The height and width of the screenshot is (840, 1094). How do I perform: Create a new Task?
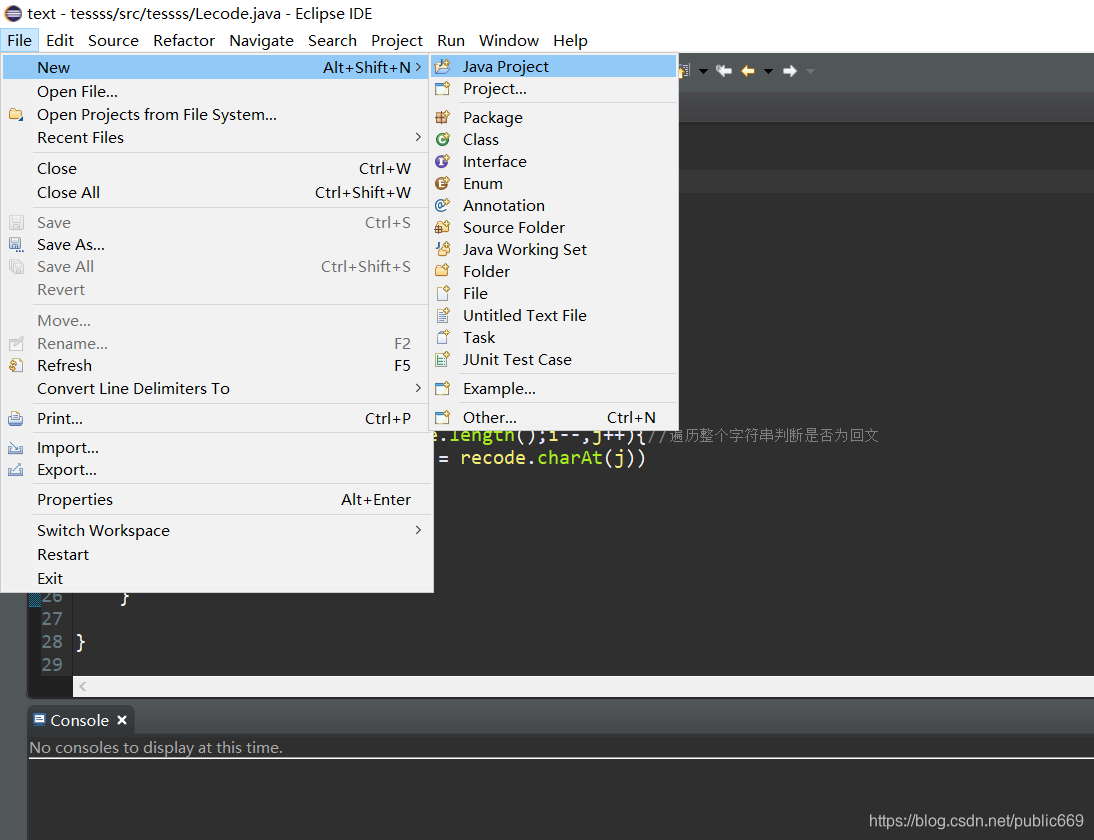[x=553, y=337]
